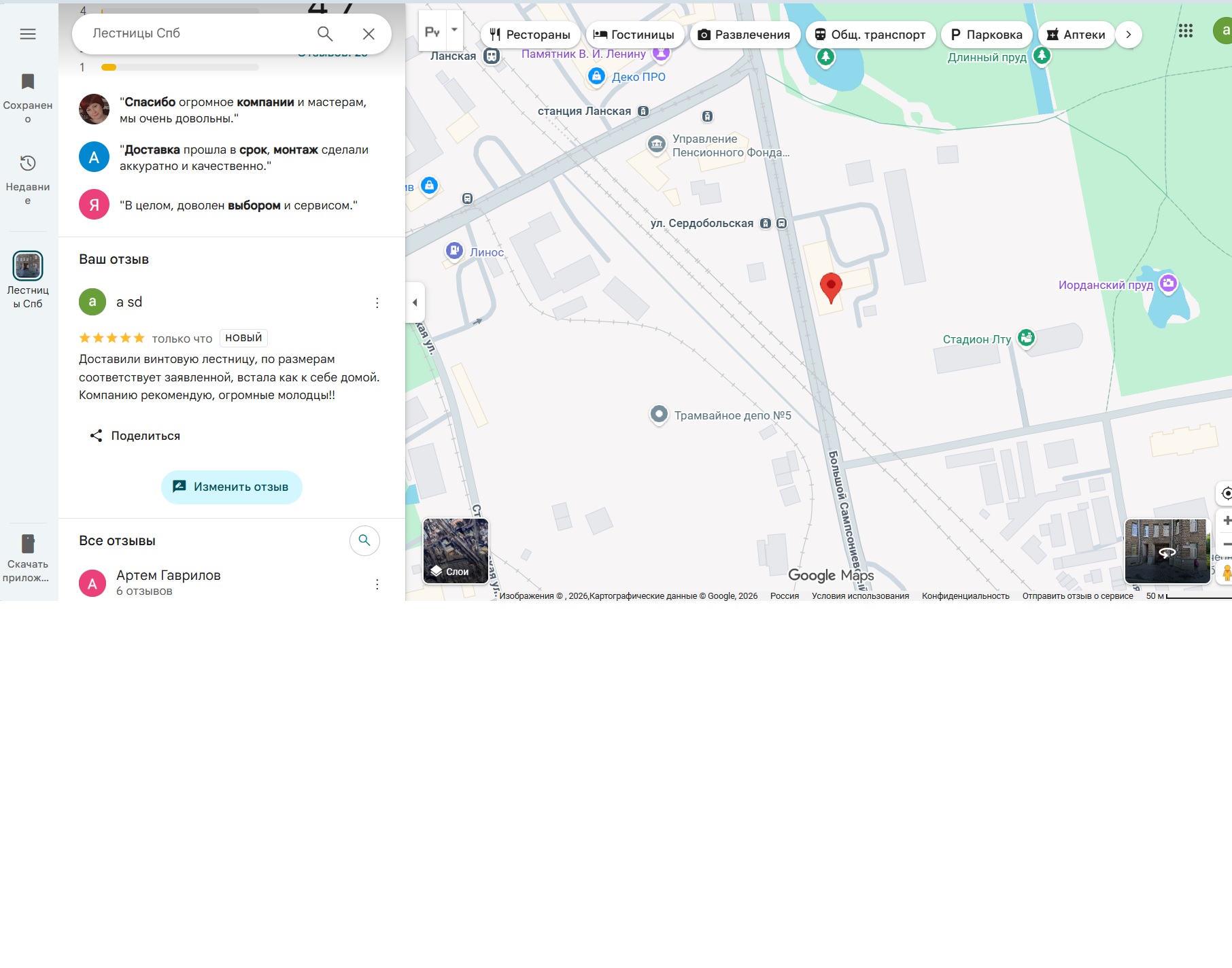Switch map layers via Слои thumbnail
The width and height of the screenshot is (1232, 968).
click(456, 551)
